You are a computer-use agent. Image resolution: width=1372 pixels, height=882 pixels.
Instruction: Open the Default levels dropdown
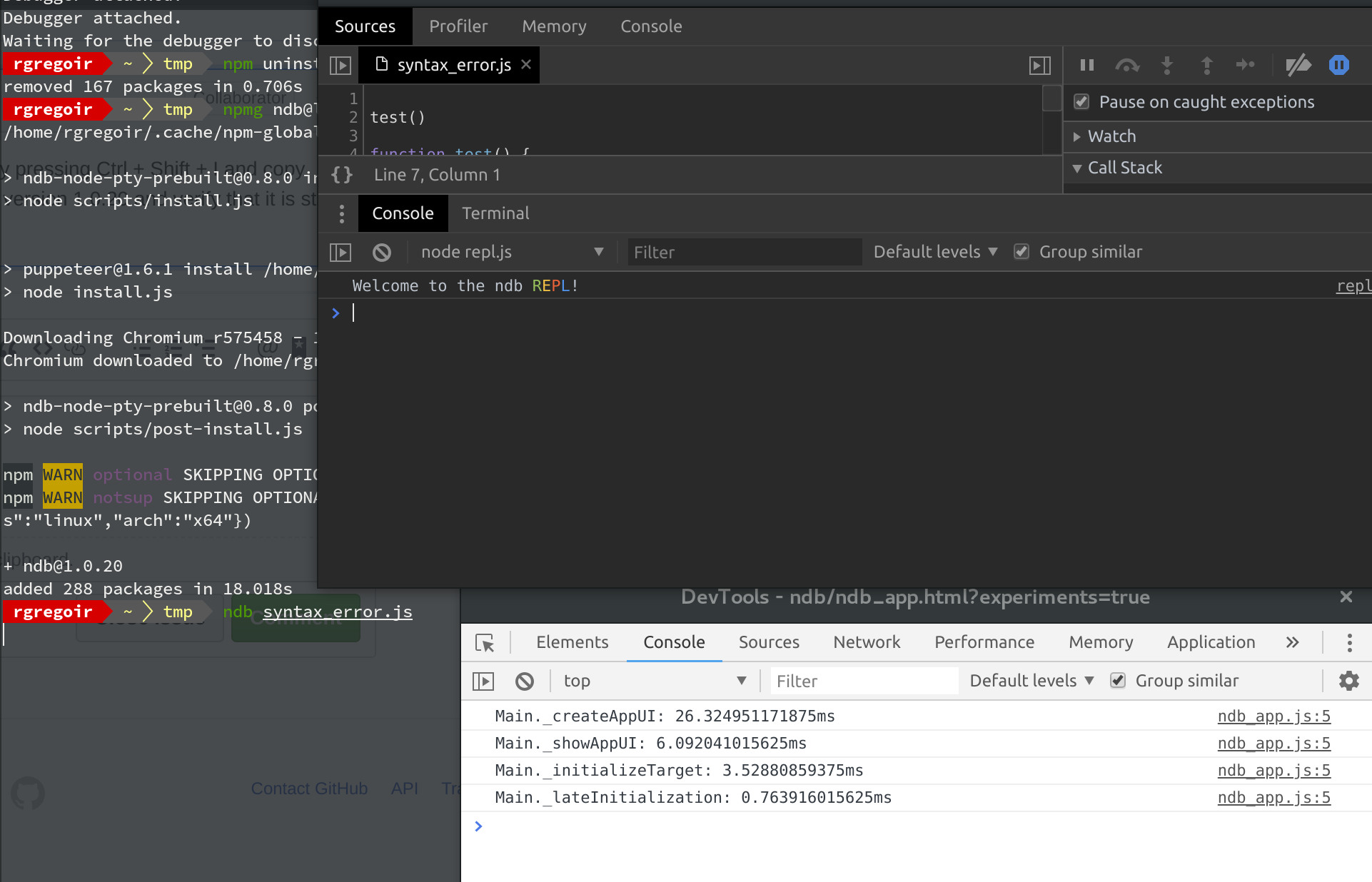point(934,251)
